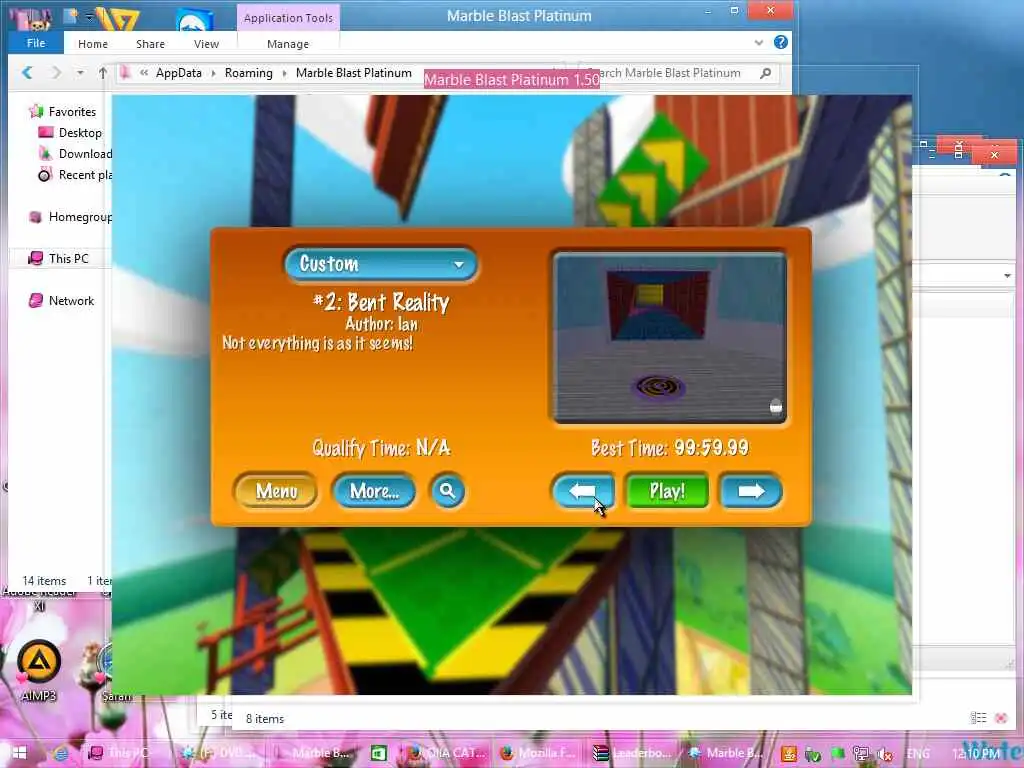Viewport: 1024px width, 768px height.
Task: Click Marble Blast Platinum breadcrumb segment
Action: 353,73
